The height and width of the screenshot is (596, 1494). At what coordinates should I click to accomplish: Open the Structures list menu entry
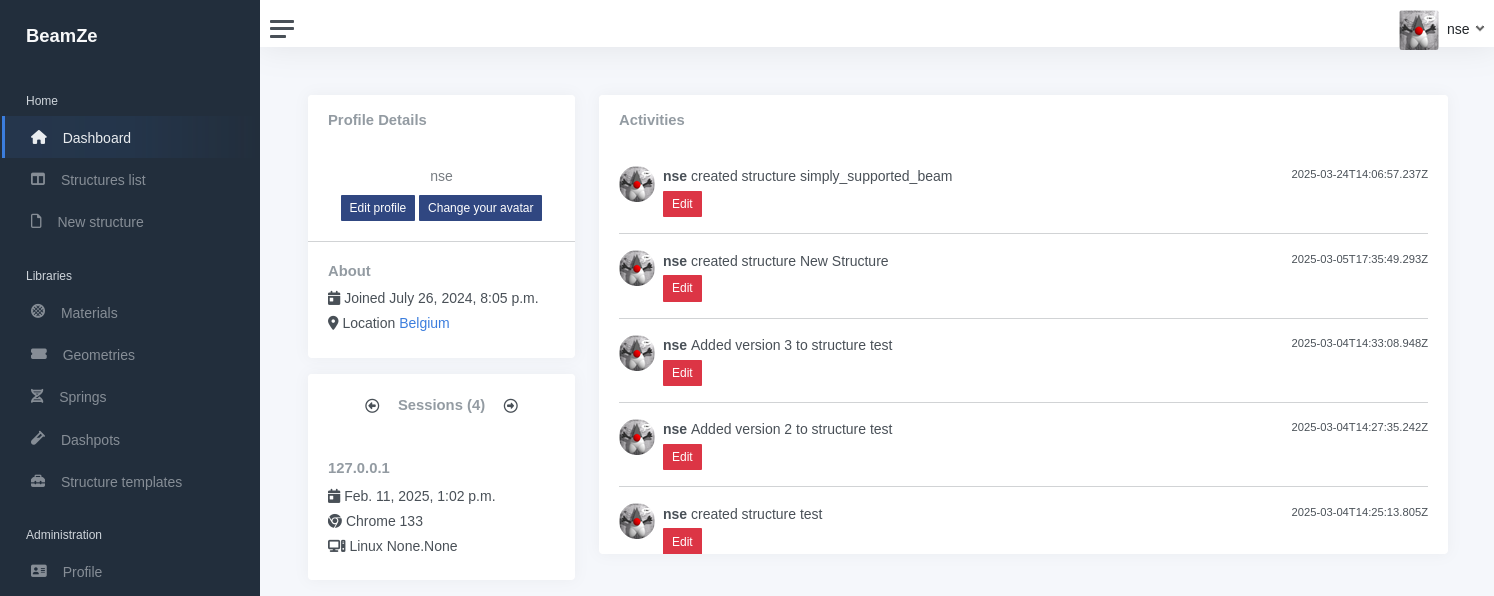point(102,179)
